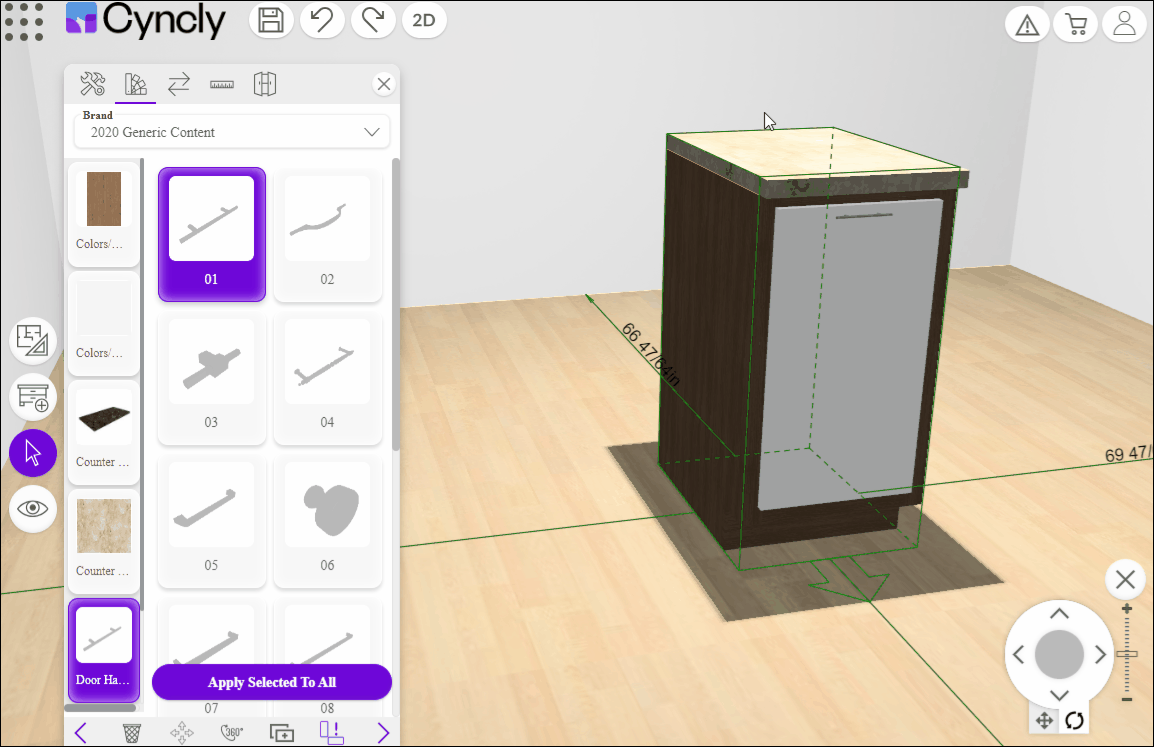This screenshot has height=747, width=1154.
Task: Pan camera right arrow
Action: (x=1100, y=654)
